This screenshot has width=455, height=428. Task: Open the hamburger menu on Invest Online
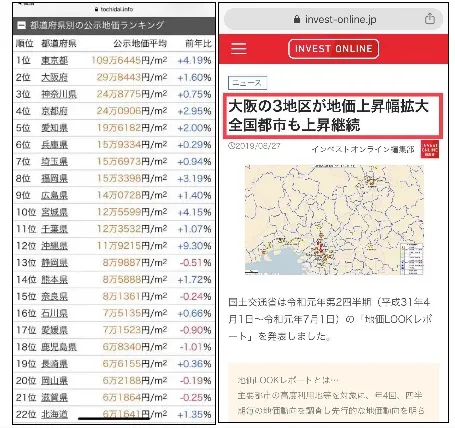point(239,49)
